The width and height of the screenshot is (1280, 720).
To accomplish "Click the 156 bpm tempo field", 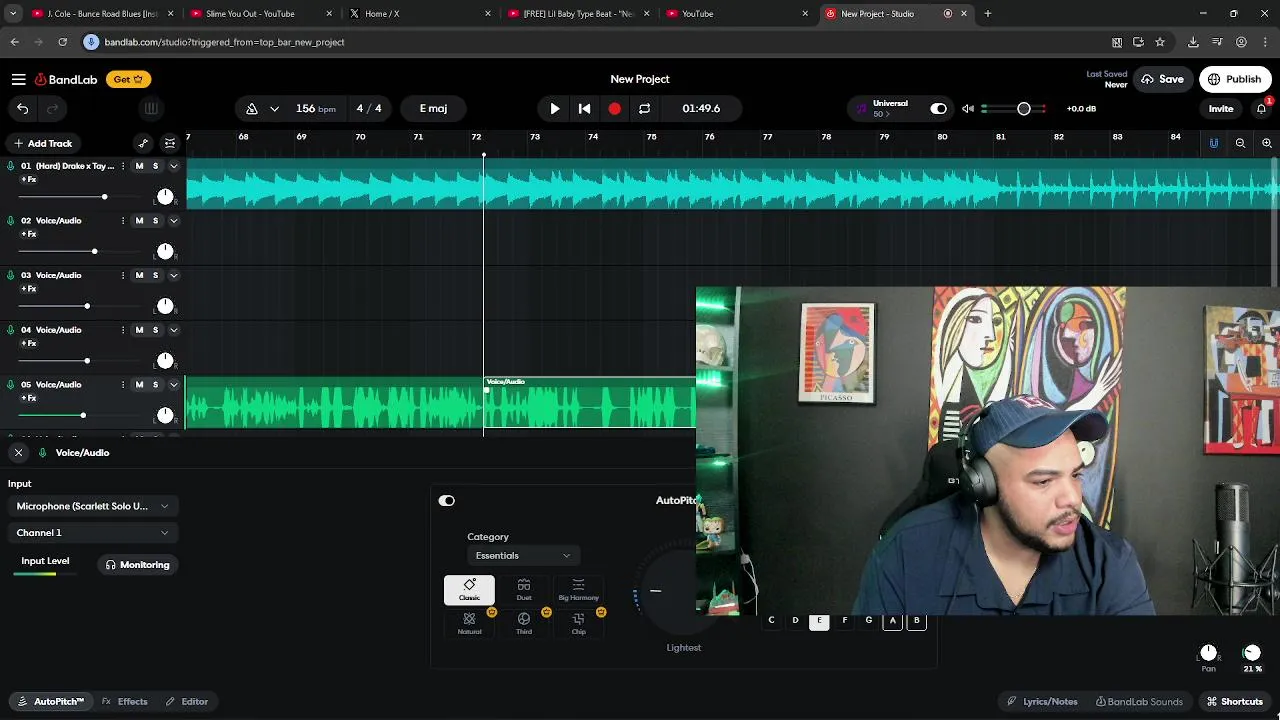I will tap(315, 108).
